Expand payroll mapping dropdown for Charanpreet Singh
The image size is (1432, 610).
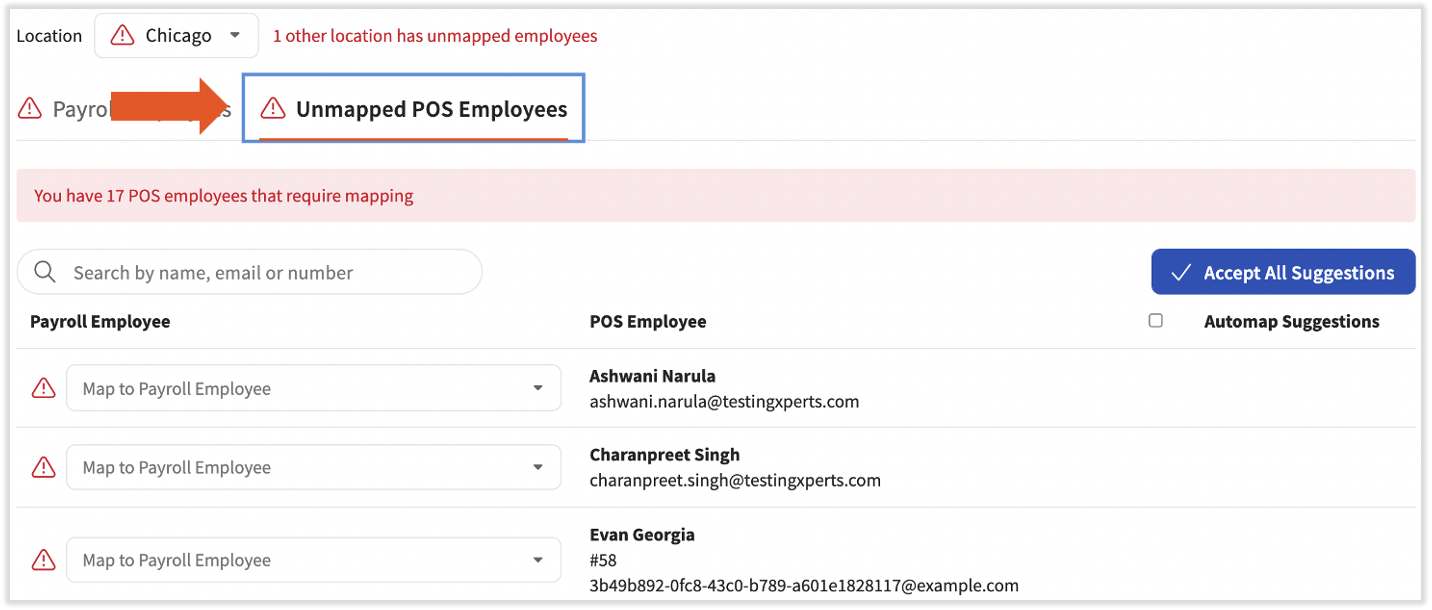(x=313, y=467)
